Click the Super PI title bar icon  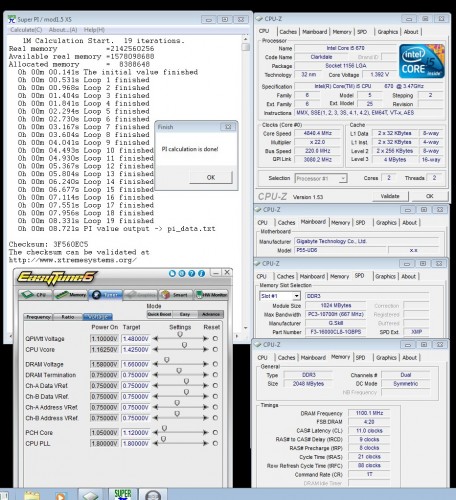(12, 19)
